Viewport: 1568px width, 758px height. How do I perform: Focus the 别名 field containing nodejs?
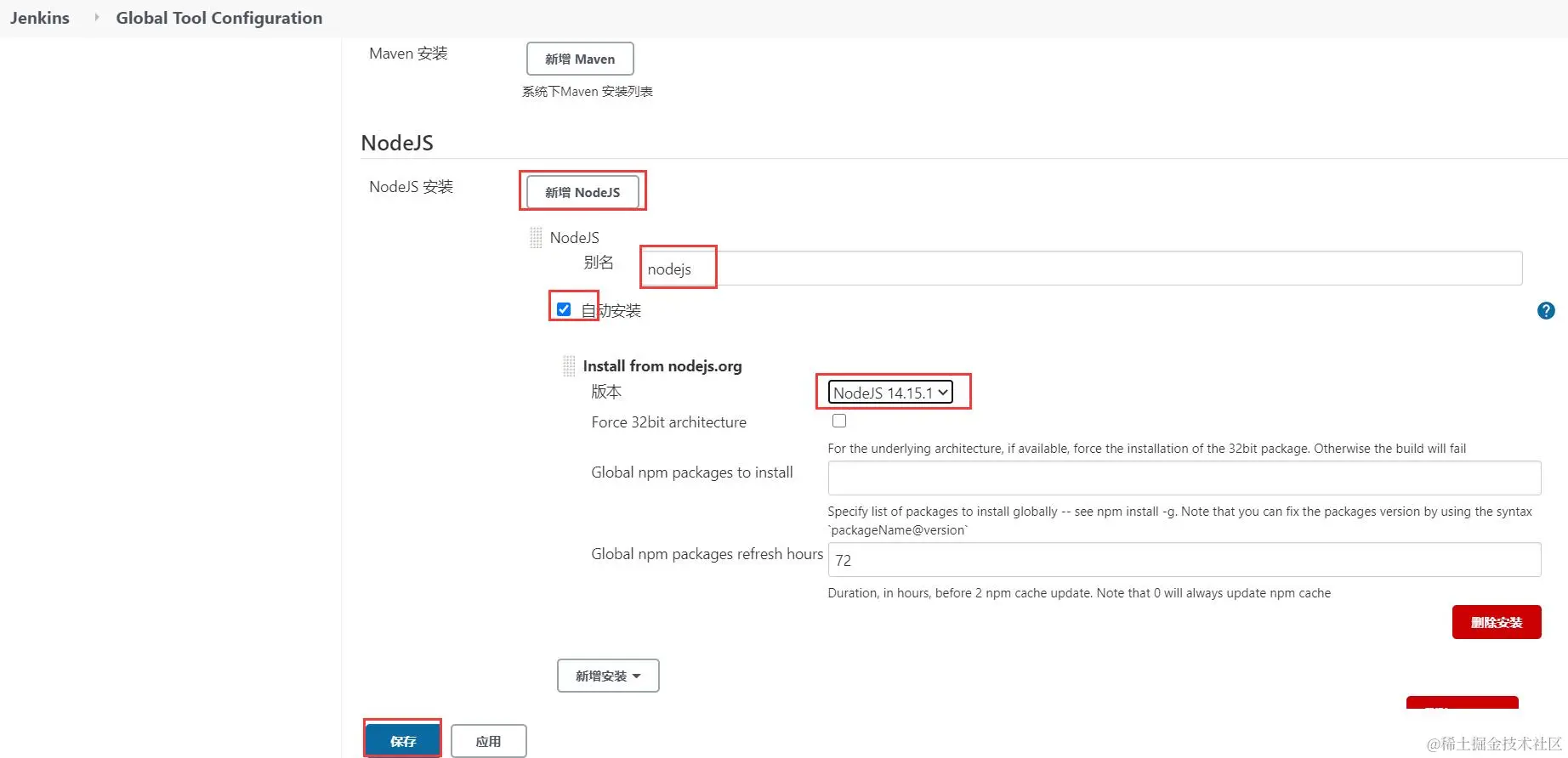(1081, 269)
